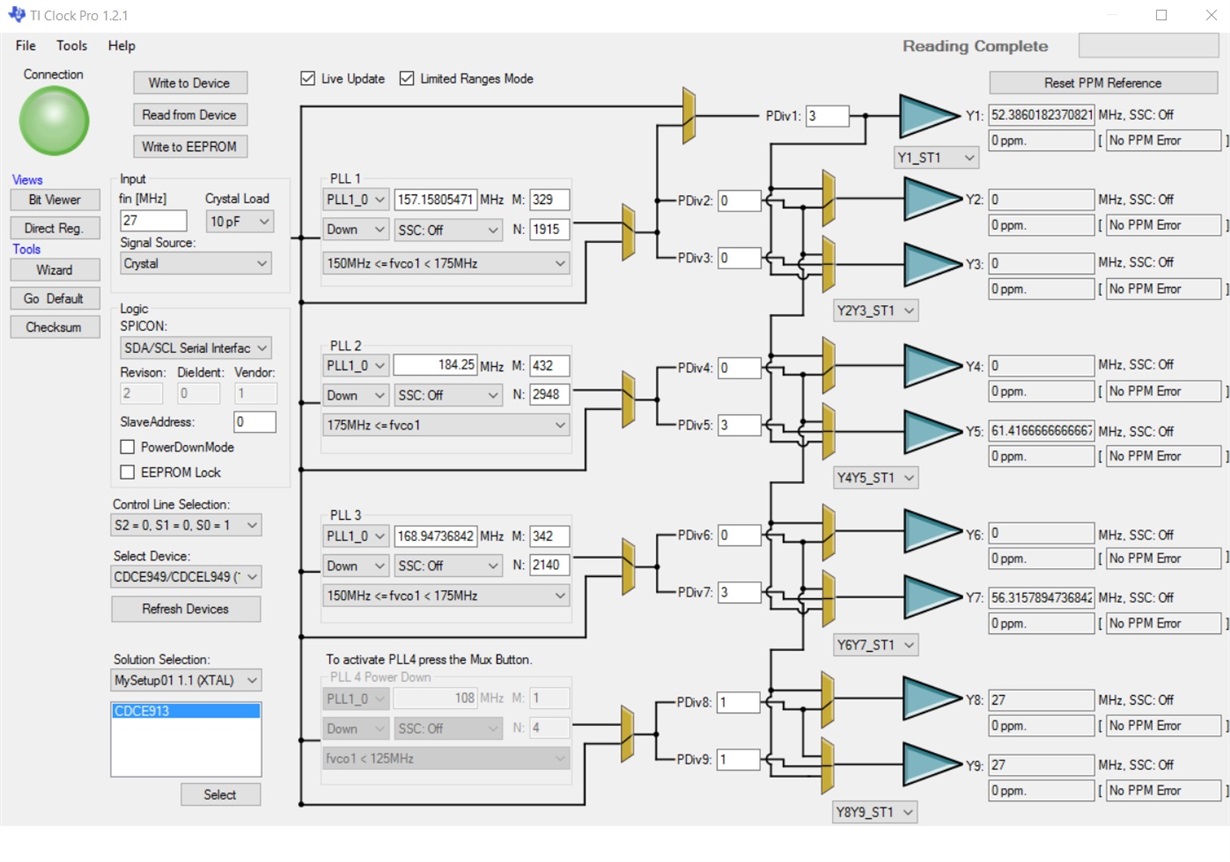Click the PDiv1 value field

[827, 116]
